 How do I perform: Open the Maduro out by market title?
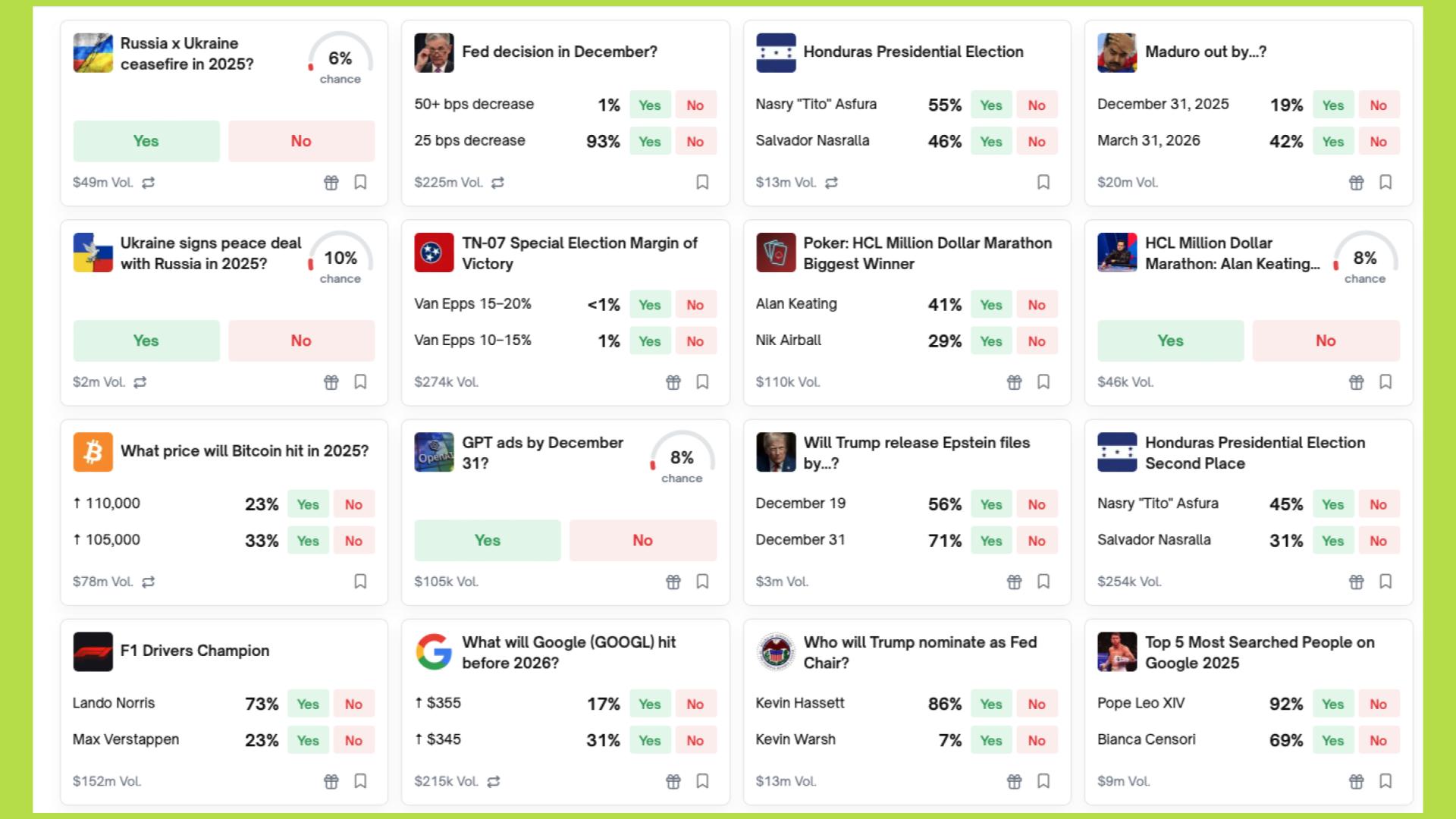[x=1205, y=52]
